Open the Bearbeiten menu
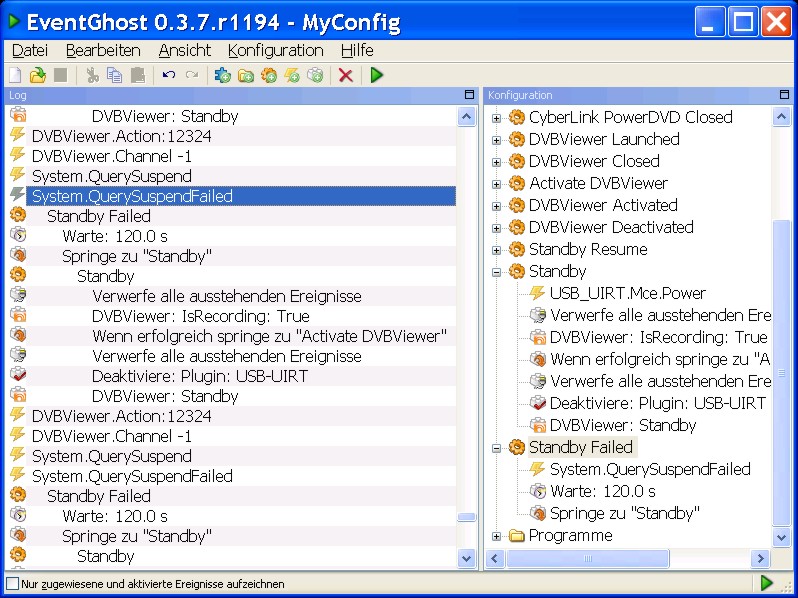The height and width of the screenshot is (598, 798). pyautogui.click(x=103, y=50)
